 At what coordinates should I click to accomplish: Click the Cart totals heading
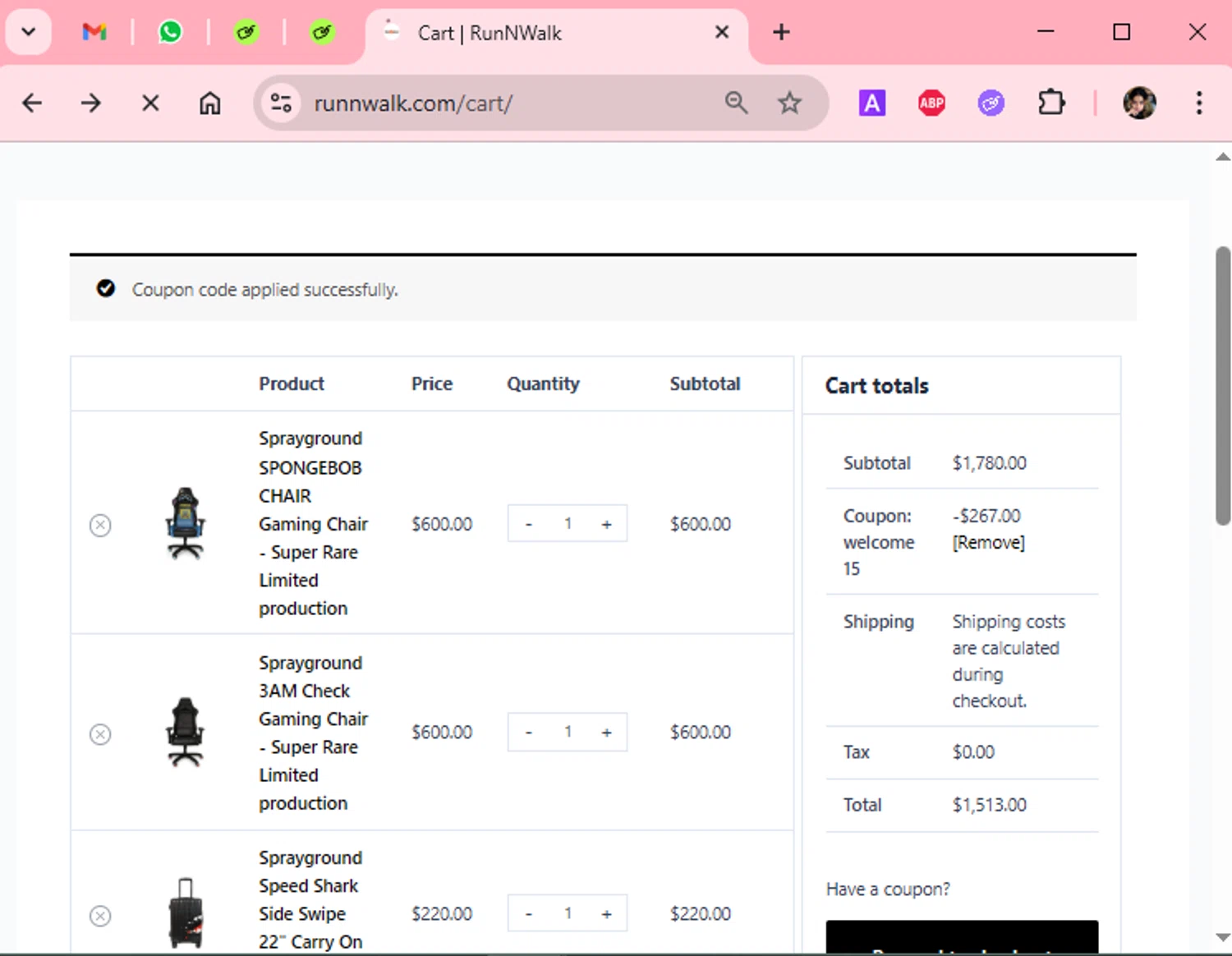(876, 386)
